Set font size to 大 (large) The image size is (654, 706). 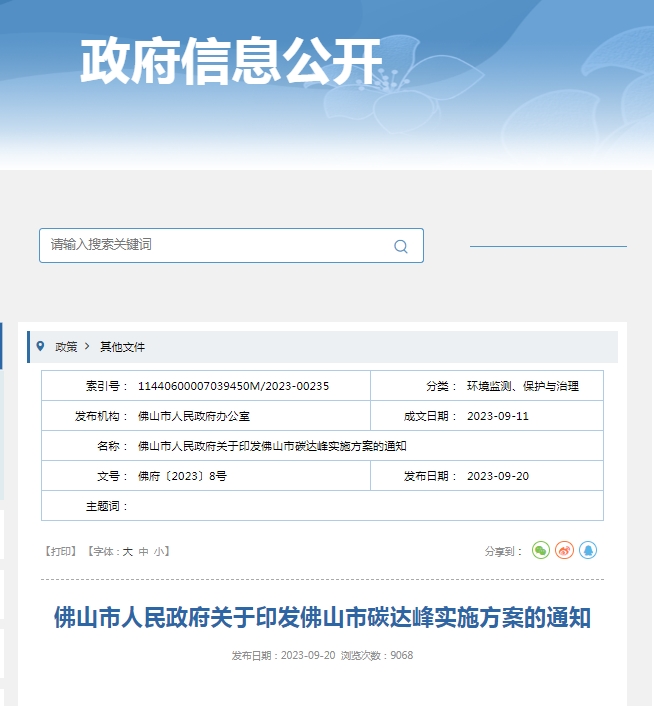(x=128, y=551)
